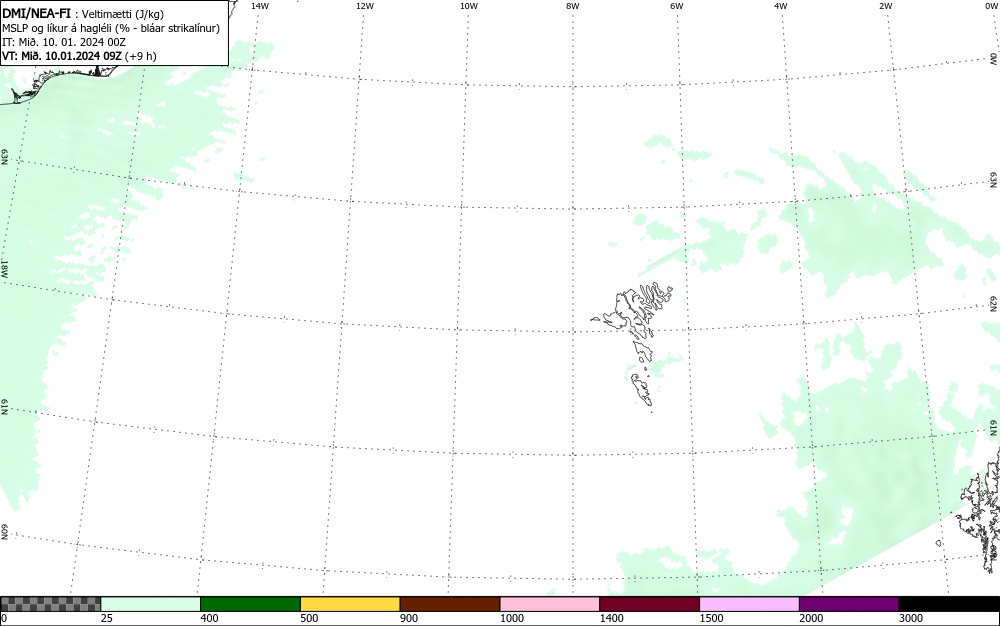Viewport: 1000px width, 626px height.
Task: Click the 18W label on left edge
Action: coord(4,268)
